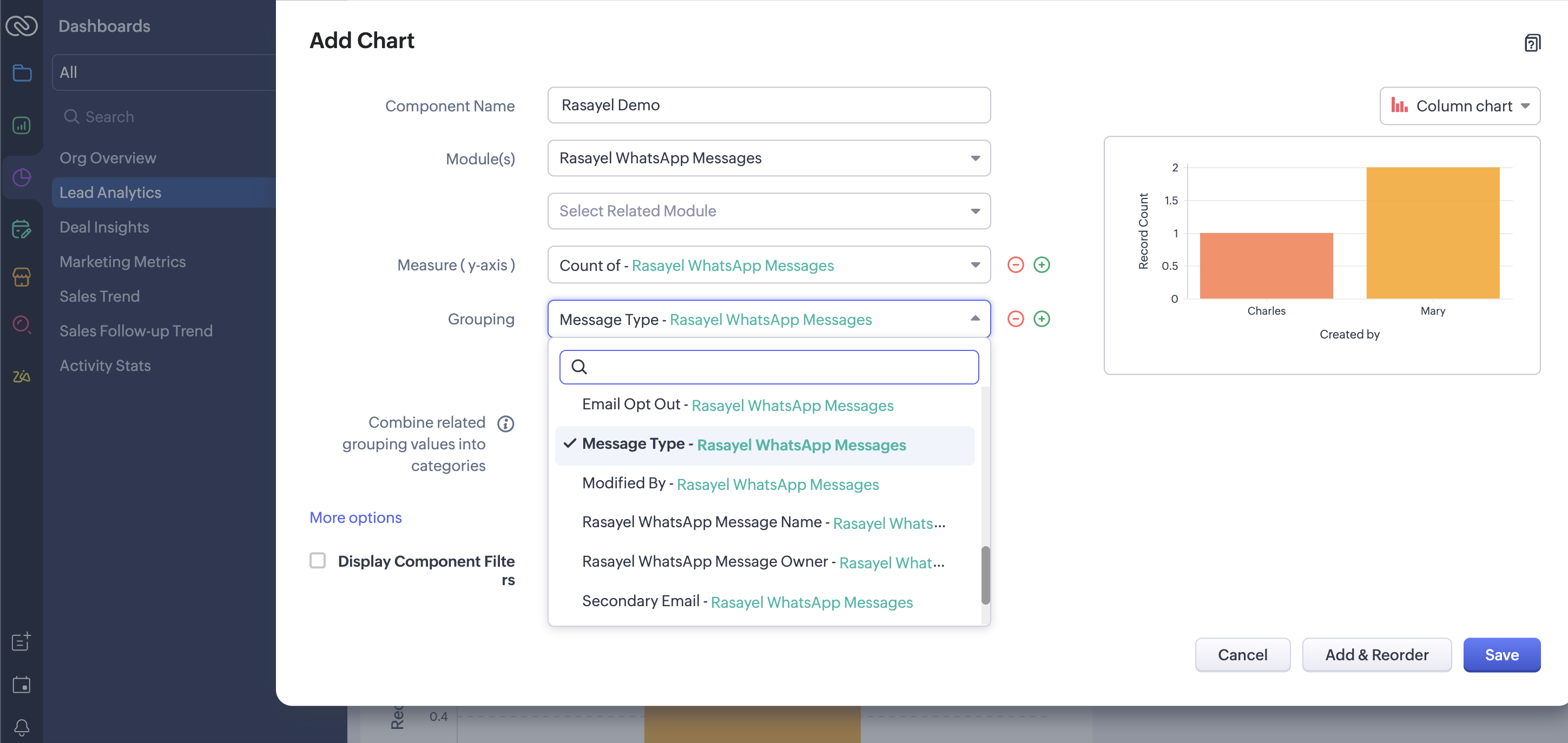1568x743 pixels.
Task: Open the notifications bell in sidebar
Action: tap(21, 727)
